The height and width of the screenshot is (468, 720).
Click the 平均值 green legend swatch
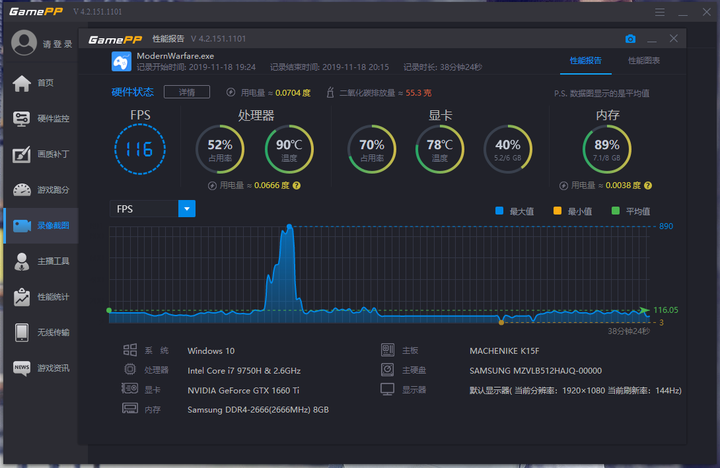click(616, 211)
